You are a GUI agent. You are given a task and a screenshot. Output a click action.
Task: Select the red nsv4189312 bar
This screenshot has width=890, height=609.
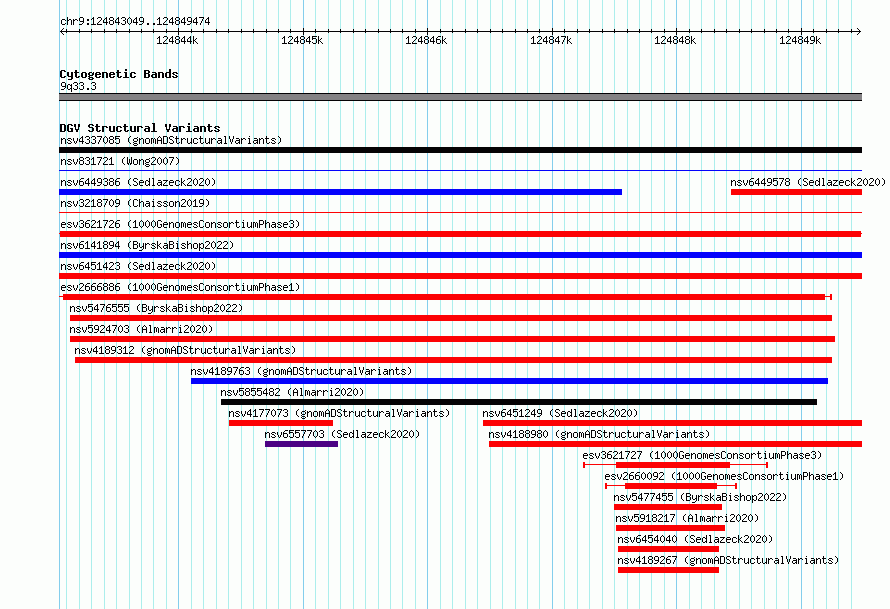(x=454, y=360)
